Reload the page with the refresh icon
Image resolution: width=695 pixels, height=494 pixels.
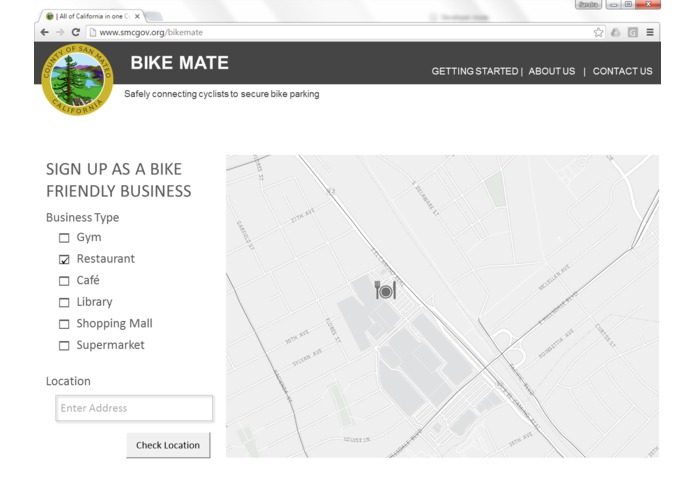coord(76,32)
